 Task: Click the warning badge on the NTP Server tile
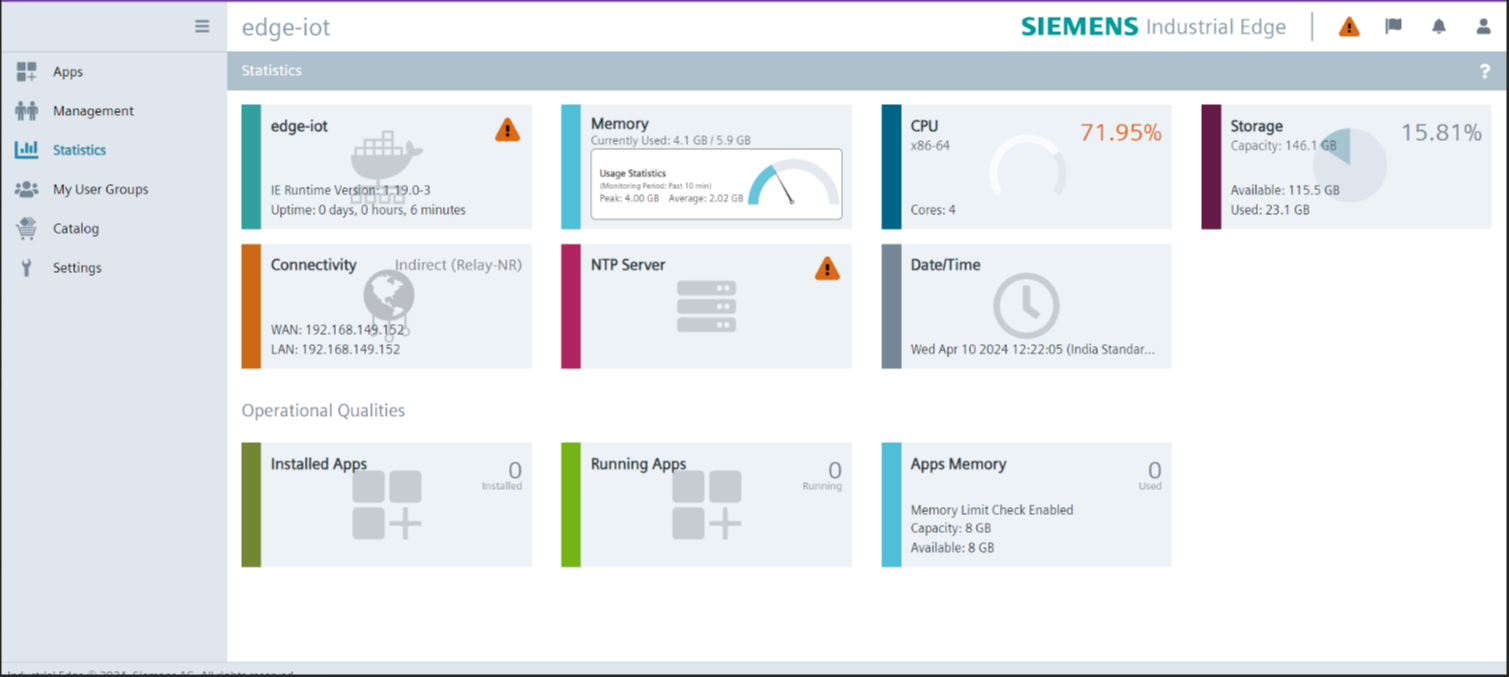(827, 268)
